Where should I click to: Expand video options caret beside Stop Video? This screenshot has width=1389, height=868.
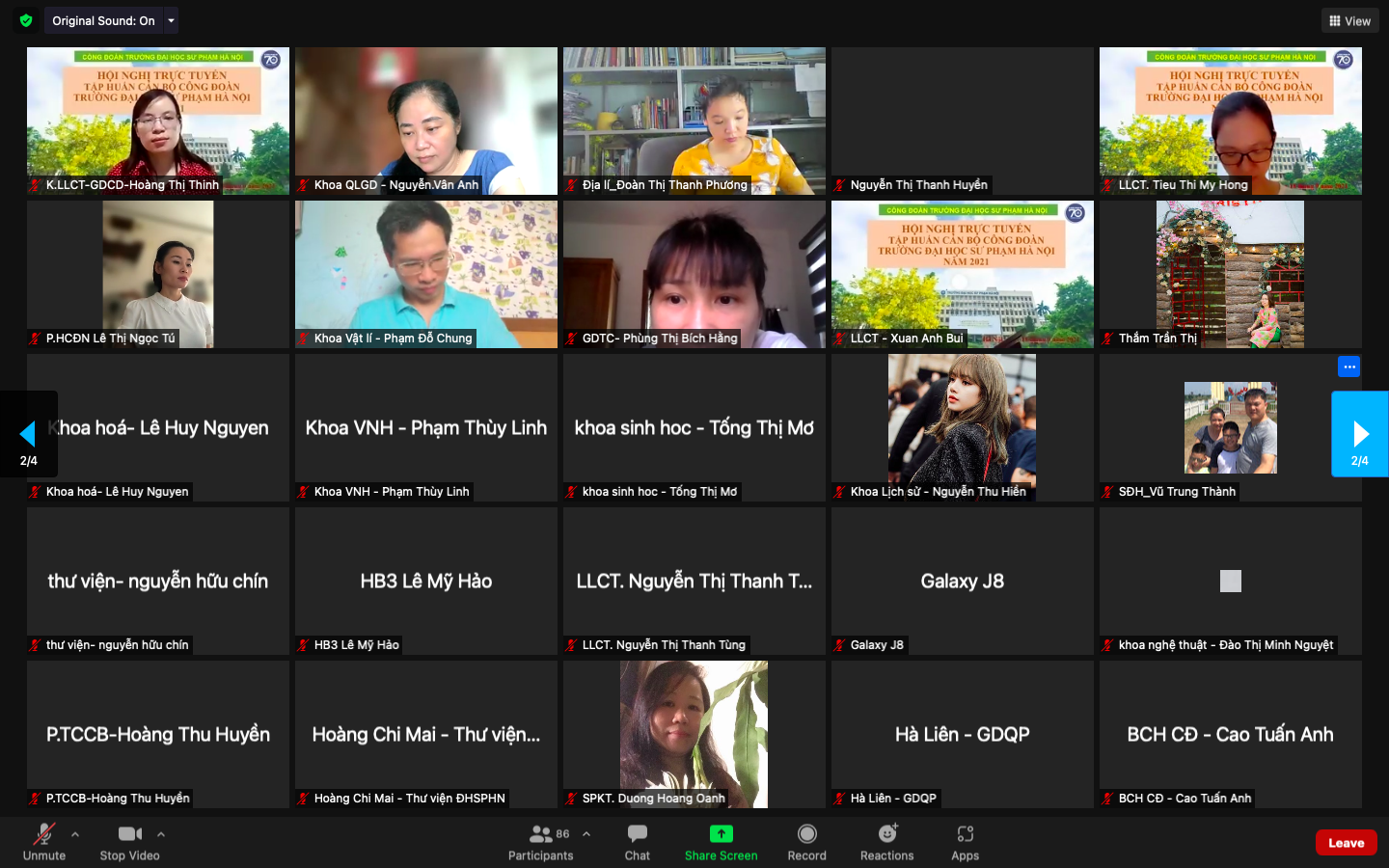[x=161, y=834]
